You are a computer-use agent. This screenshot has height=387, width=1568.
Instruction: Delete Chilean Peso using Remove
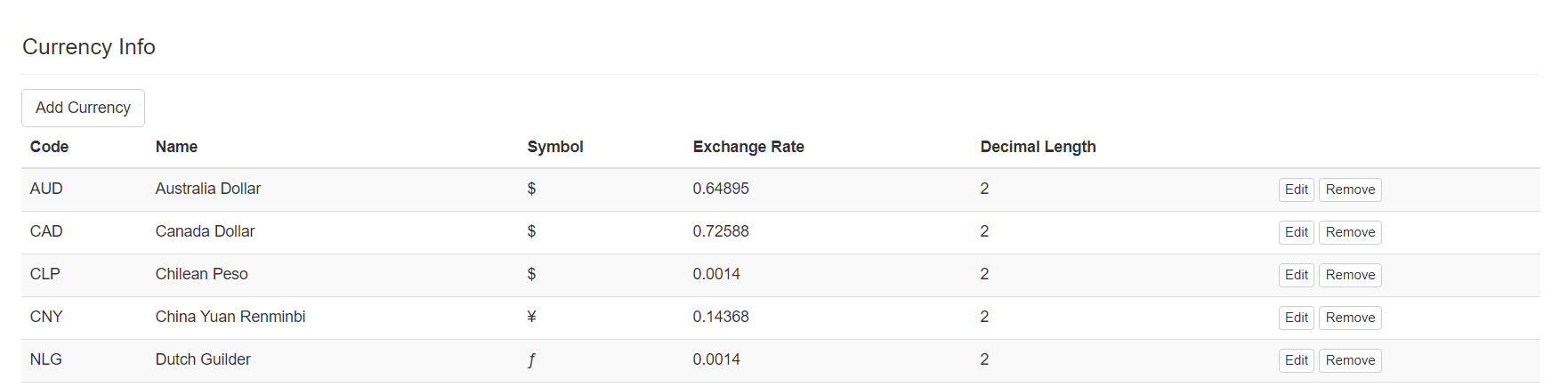click(1349, 275)
